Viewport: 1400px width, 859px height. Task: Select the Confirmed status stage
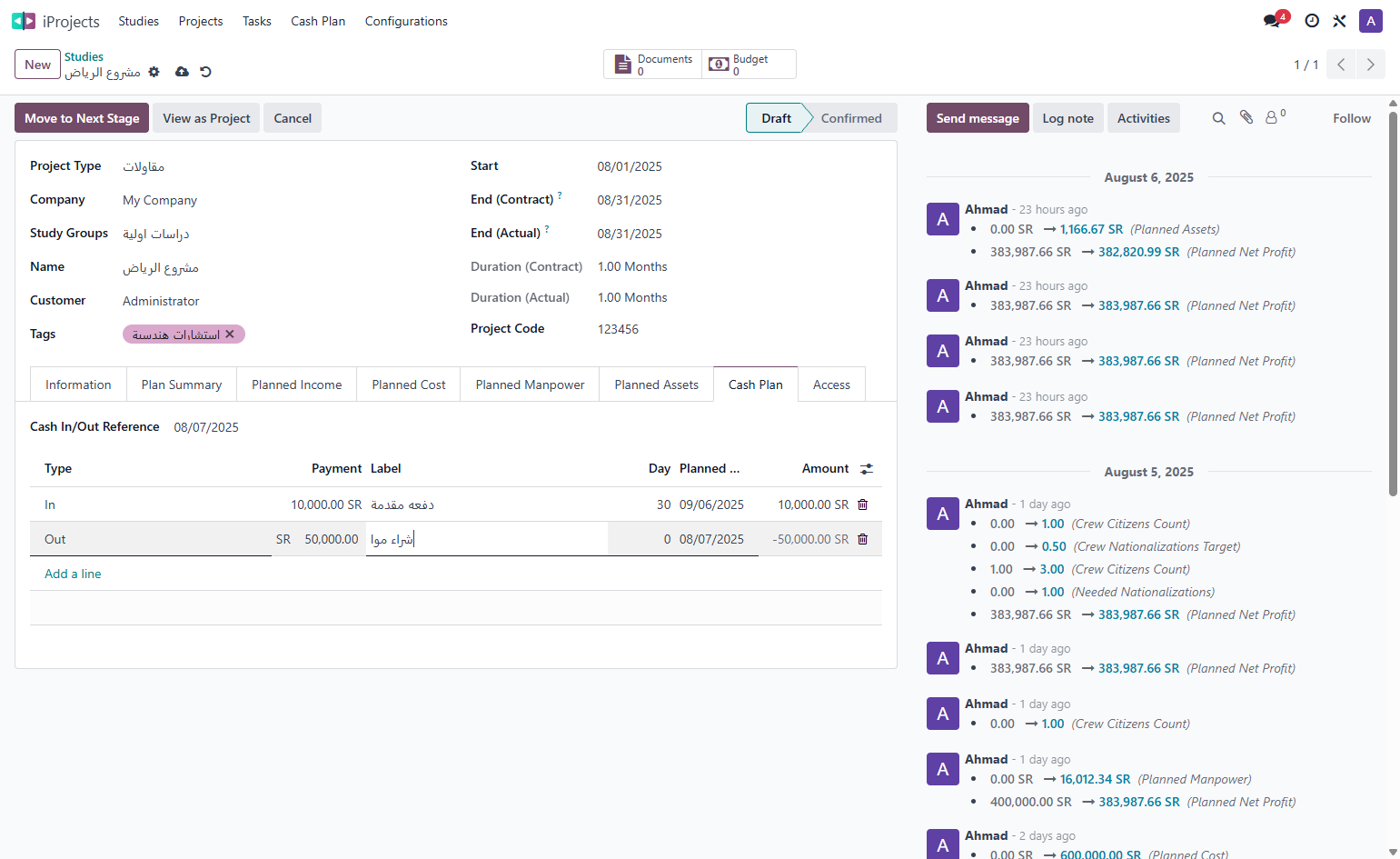click(x=851, y=118)
